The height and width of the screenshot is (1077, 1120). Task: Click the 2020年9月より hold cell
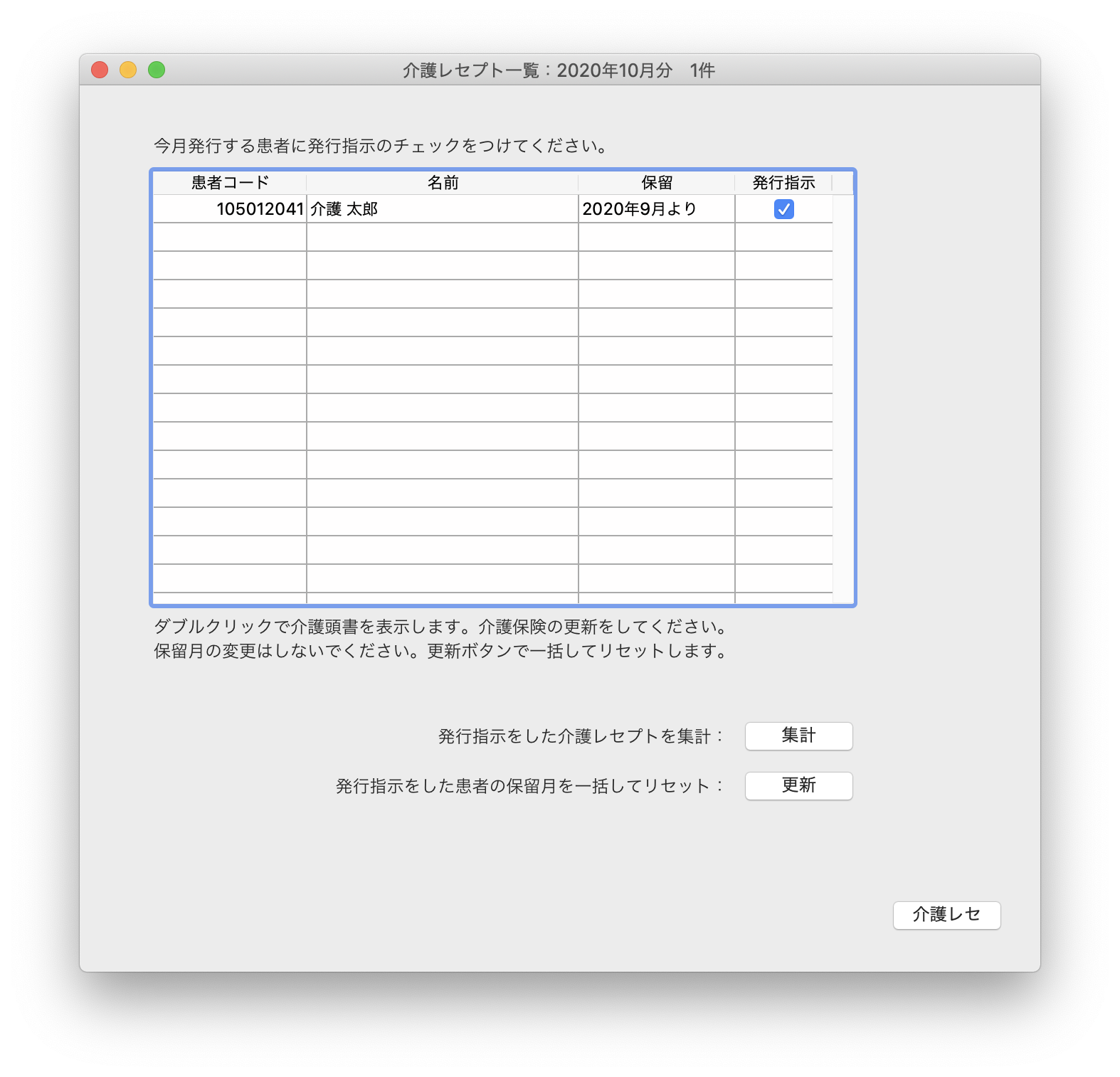tap(639, 209)
